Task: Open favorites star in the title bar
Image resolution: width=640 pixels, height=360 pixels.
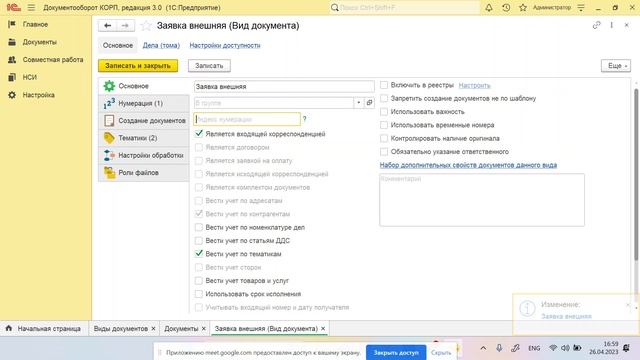Action: (523, 7)
